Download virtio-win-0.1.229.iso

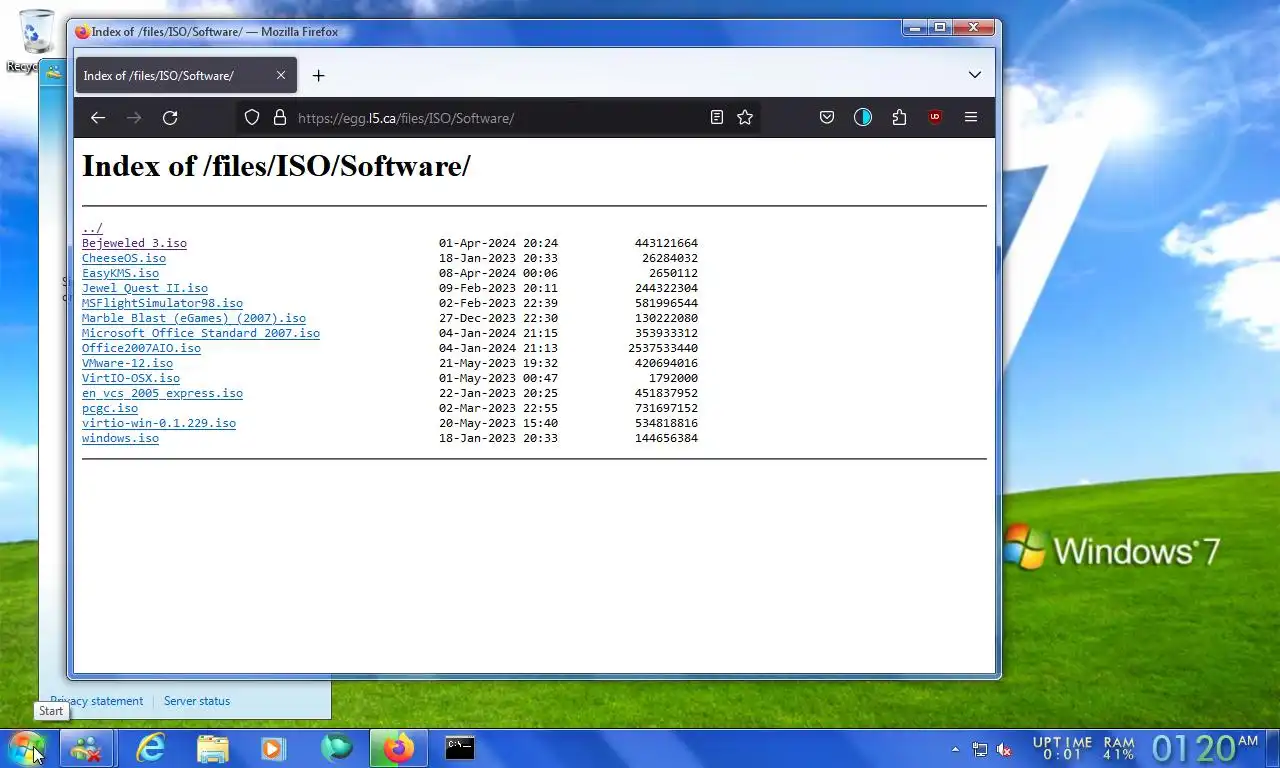point(159,423)
